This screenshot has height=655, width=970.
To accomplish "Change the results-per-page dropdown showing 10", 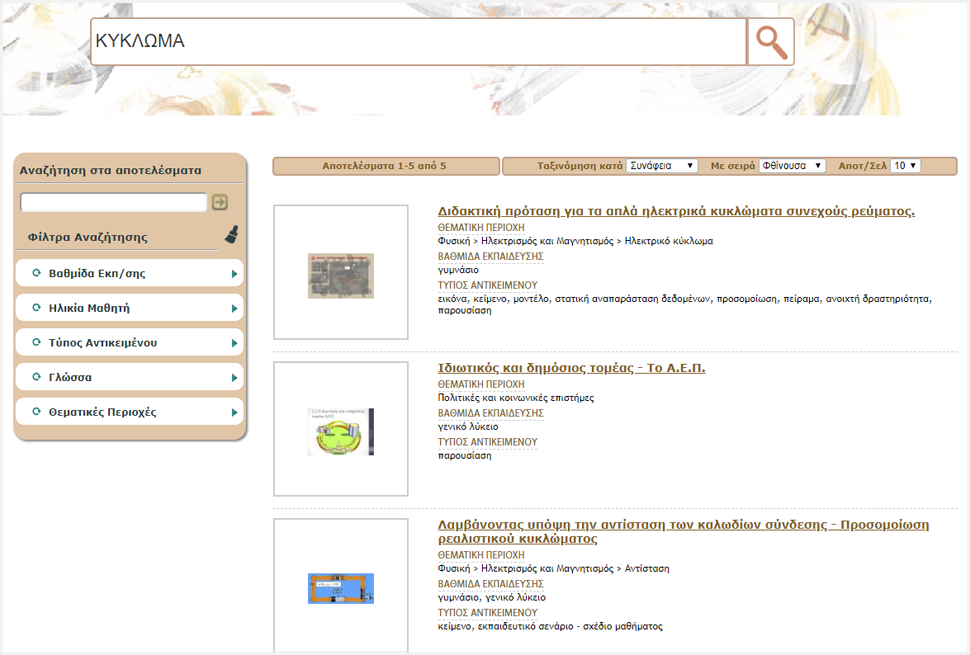I will pyautogui.click(x=905, y=166).
